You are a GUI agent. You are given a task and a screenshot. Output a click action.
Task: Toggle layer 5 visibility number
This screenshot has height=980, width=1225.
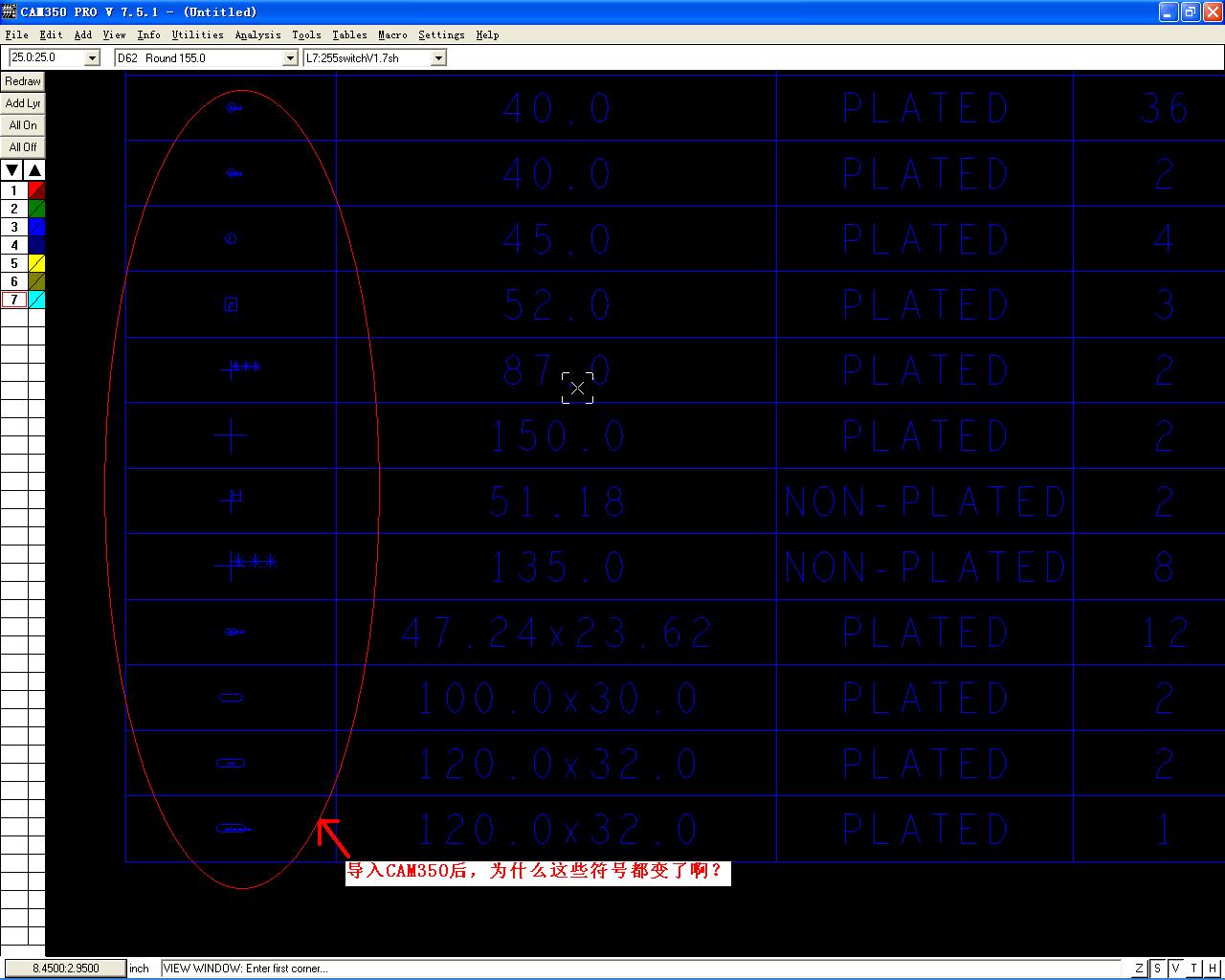pos(14,263)
